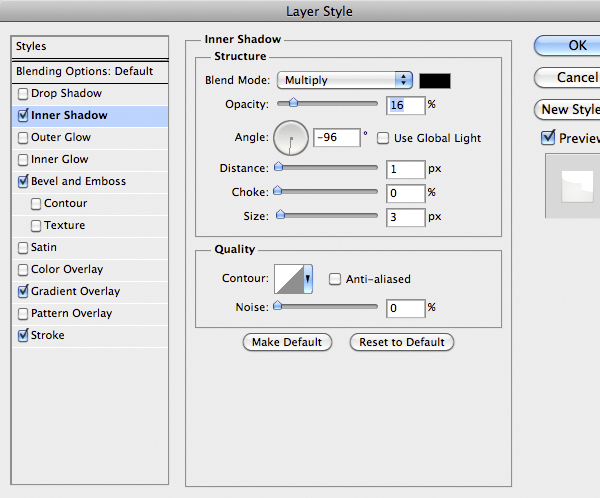Expand the Contour dropdown arrow
600x498 pixels.
[308, 279]
